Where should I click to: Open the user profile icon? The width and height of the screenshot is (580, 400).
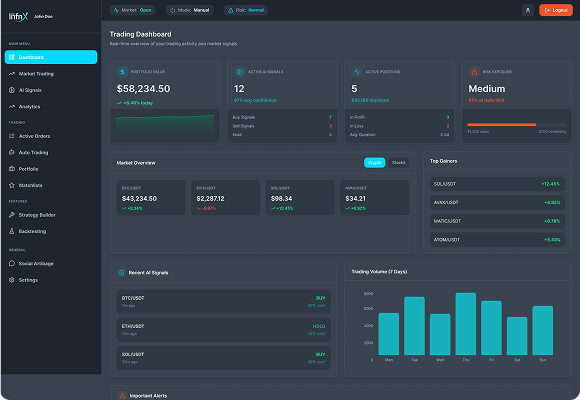coord(528,10)
